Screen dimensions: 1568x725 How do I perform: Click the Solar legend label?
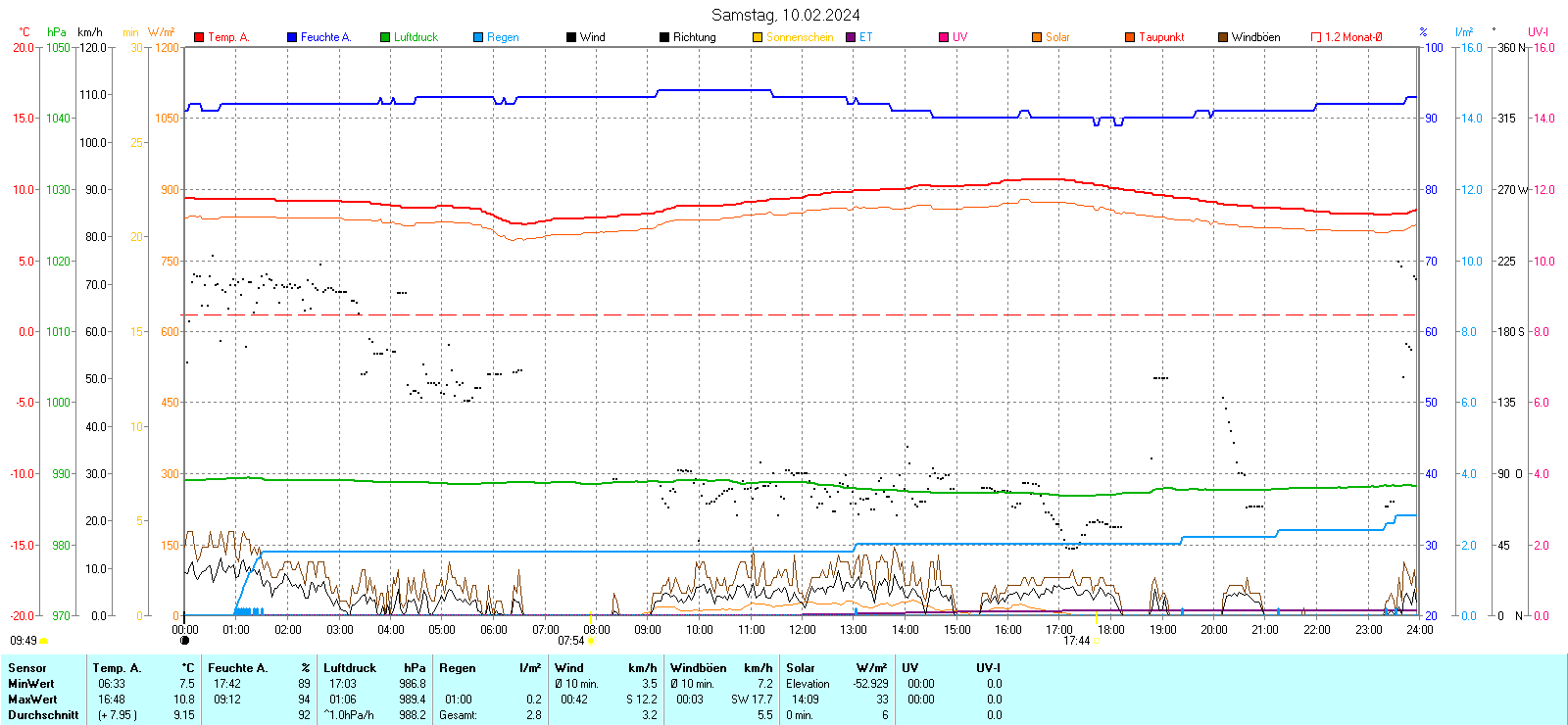pos(1057,37)
